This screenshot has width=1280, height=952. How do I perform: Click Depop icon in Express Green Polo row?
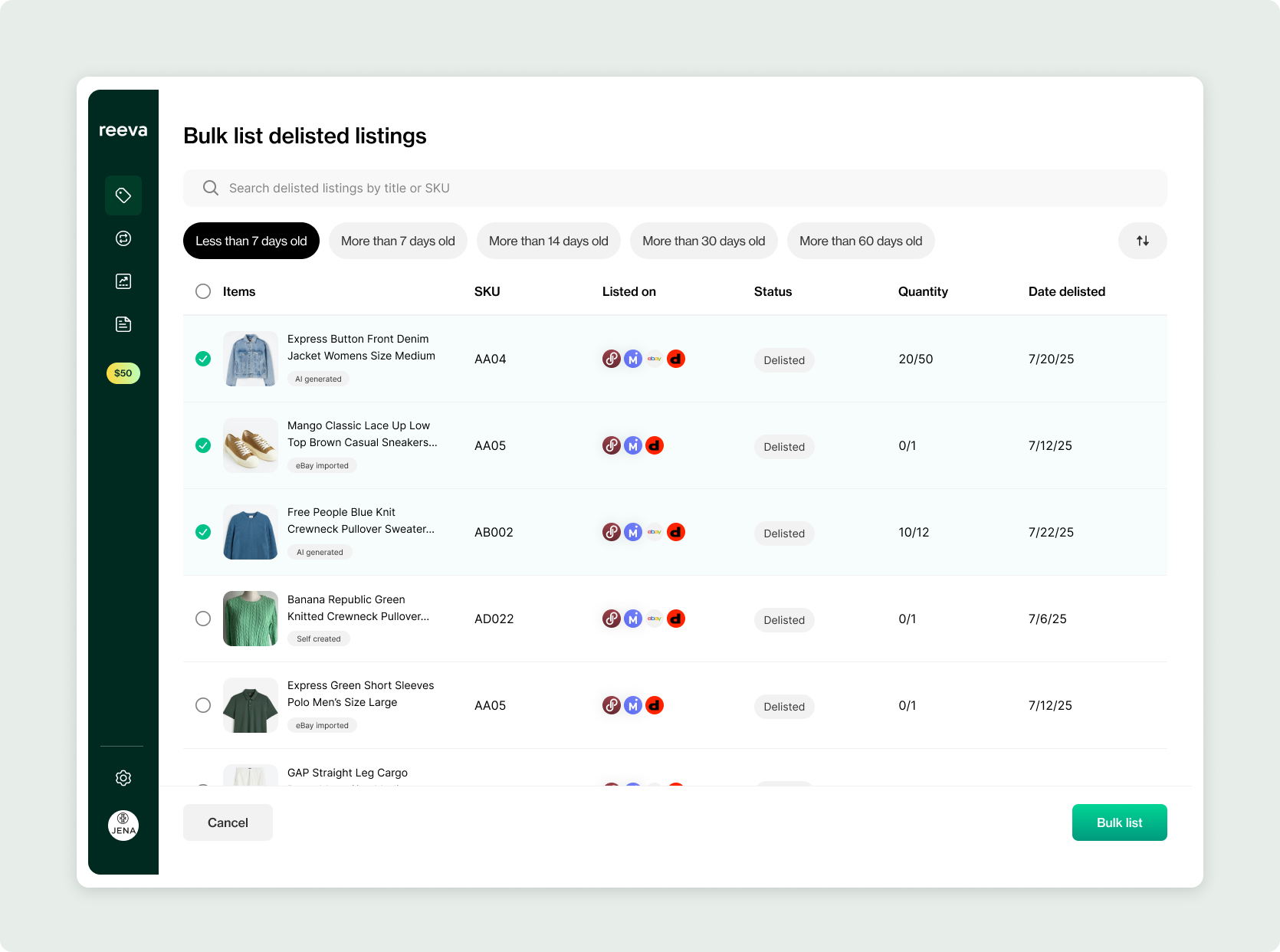655,705
